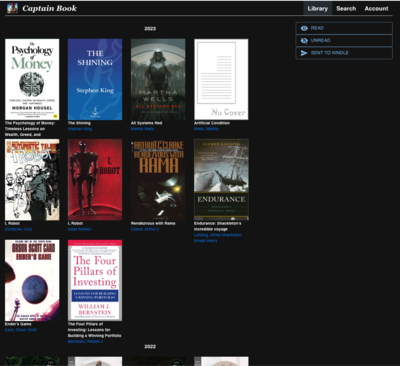Click the I, Robot title under the red cover
The width and height of the screenshot is (400, 366).
(x=75, y=223)
